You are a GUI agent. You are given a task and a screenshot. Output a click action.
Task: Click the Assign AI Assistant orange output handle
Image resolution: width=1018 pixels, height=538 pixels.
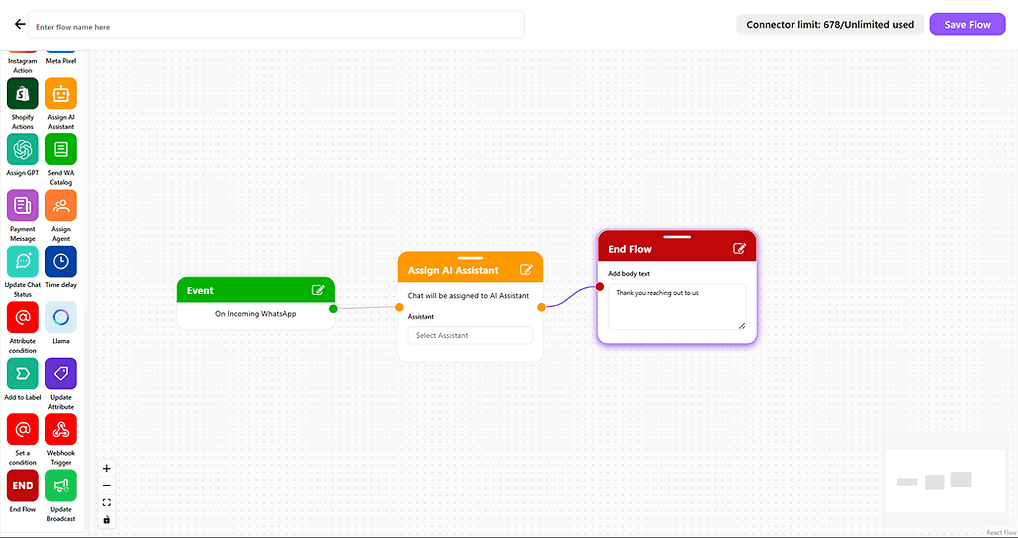tap(541, 307)
